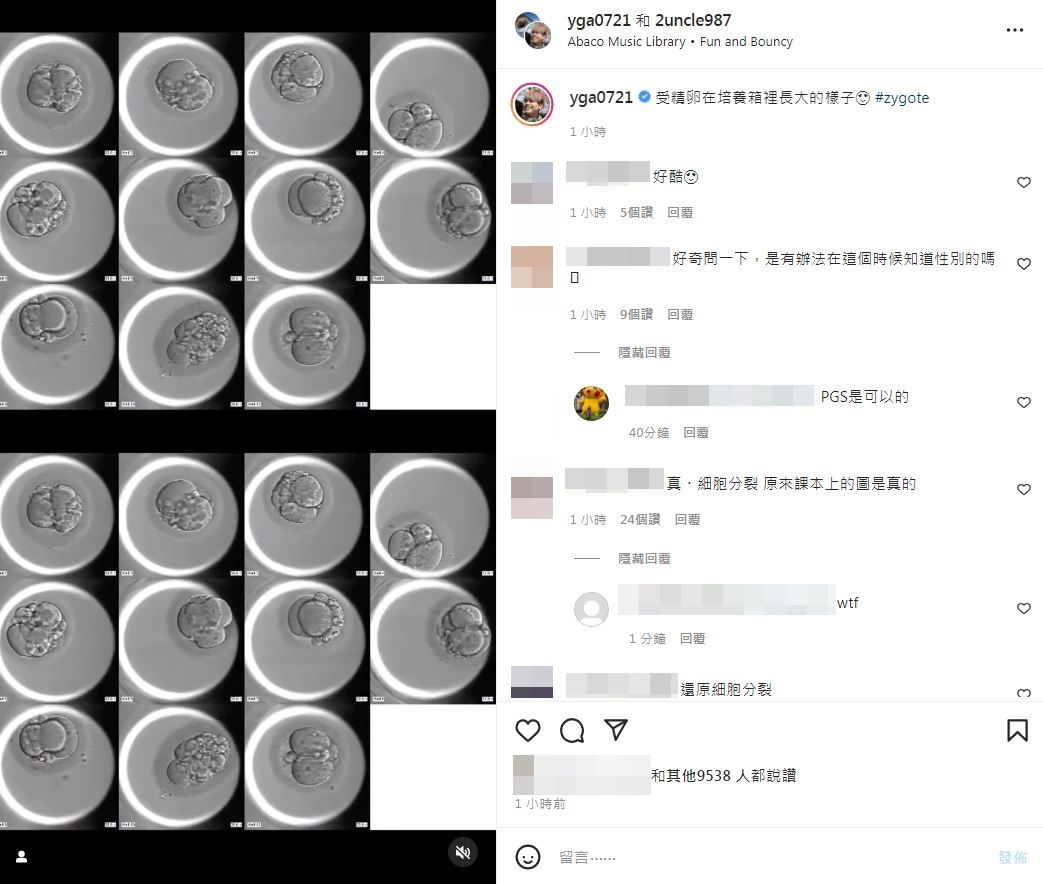Like the 好酷 comment
The width and height of the screenshot is (1043, 884).
[1024, 182]
